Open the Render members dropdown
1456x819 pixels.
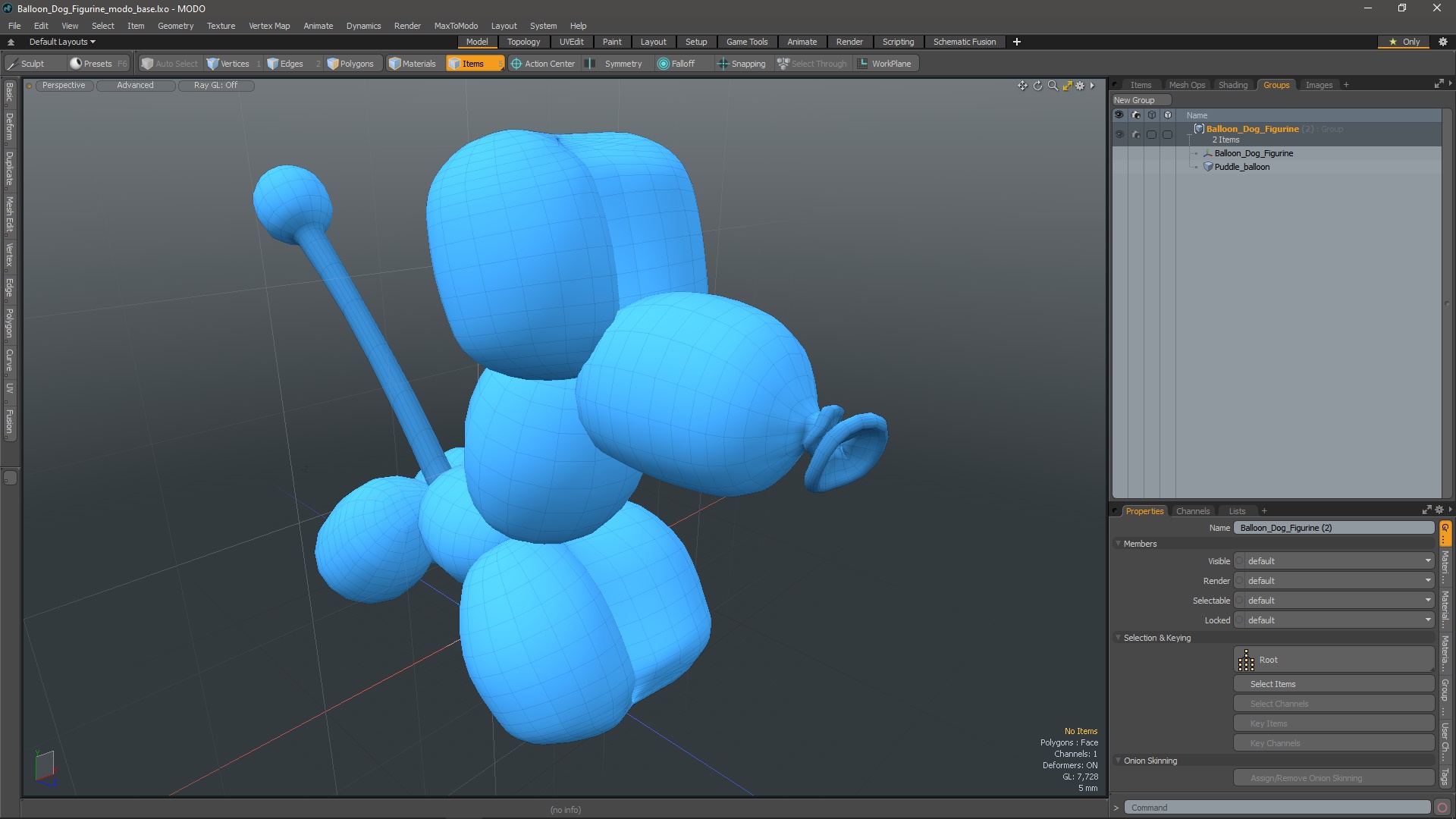click(x=1334, y=581)
